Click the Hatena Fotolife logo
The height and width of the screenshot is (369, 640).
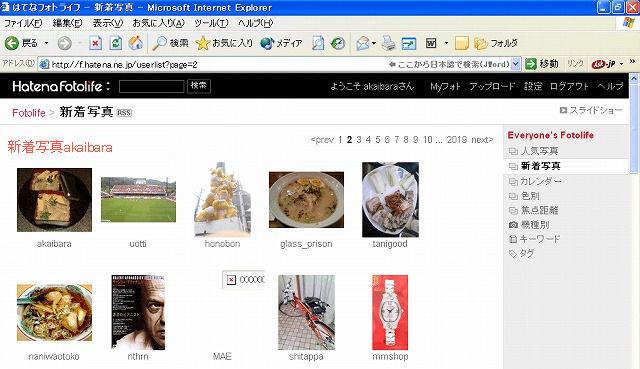tap(61, 86)
